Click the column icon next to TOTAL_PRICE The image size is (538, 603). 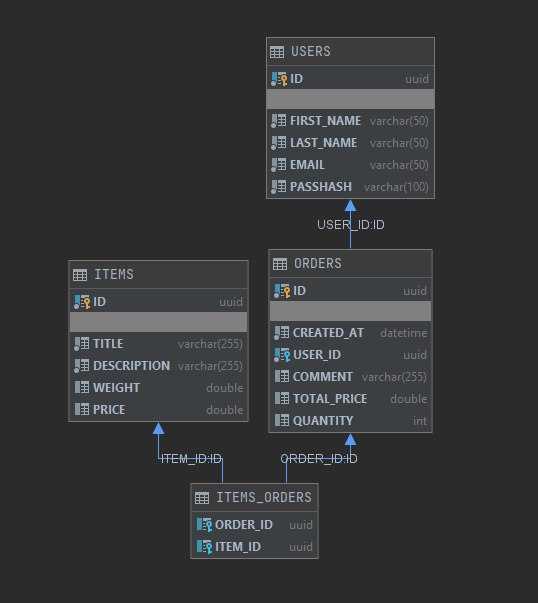282,398
